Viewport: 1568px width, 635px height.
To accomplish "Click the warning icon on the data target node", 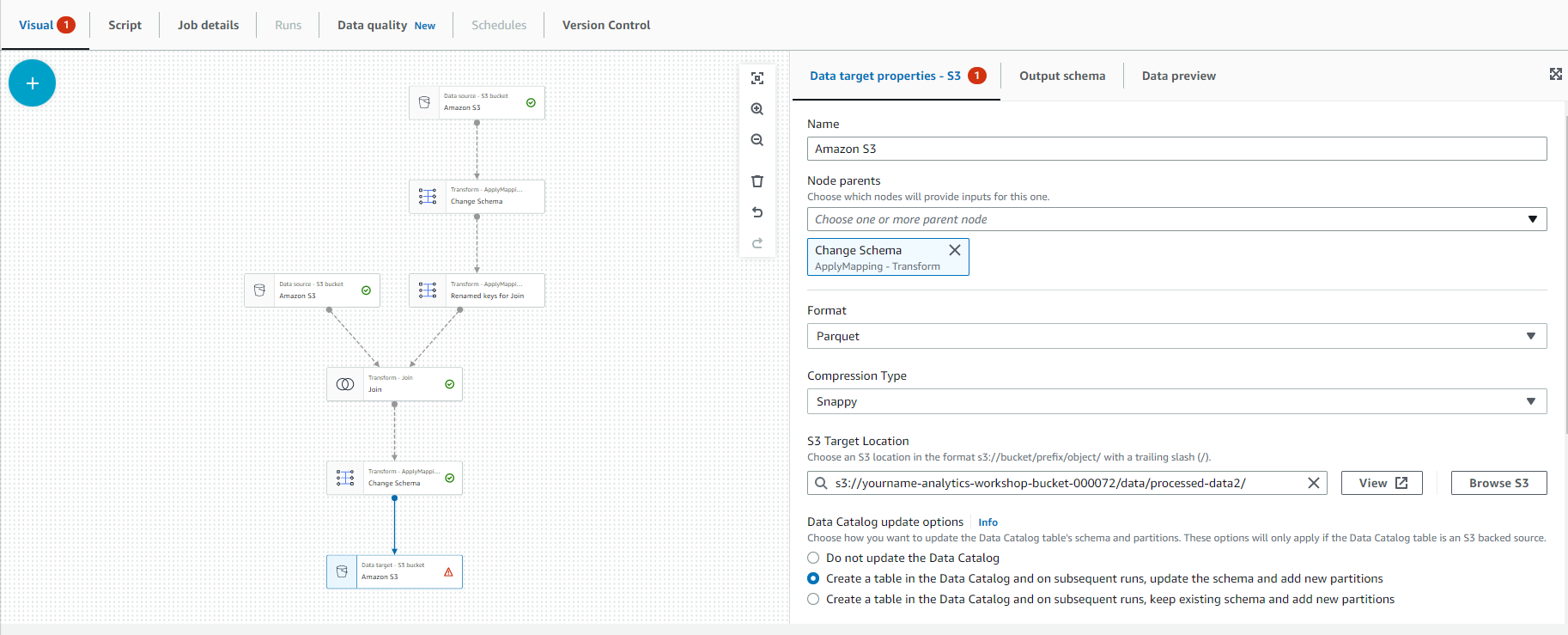I will [x=448, y=571].
